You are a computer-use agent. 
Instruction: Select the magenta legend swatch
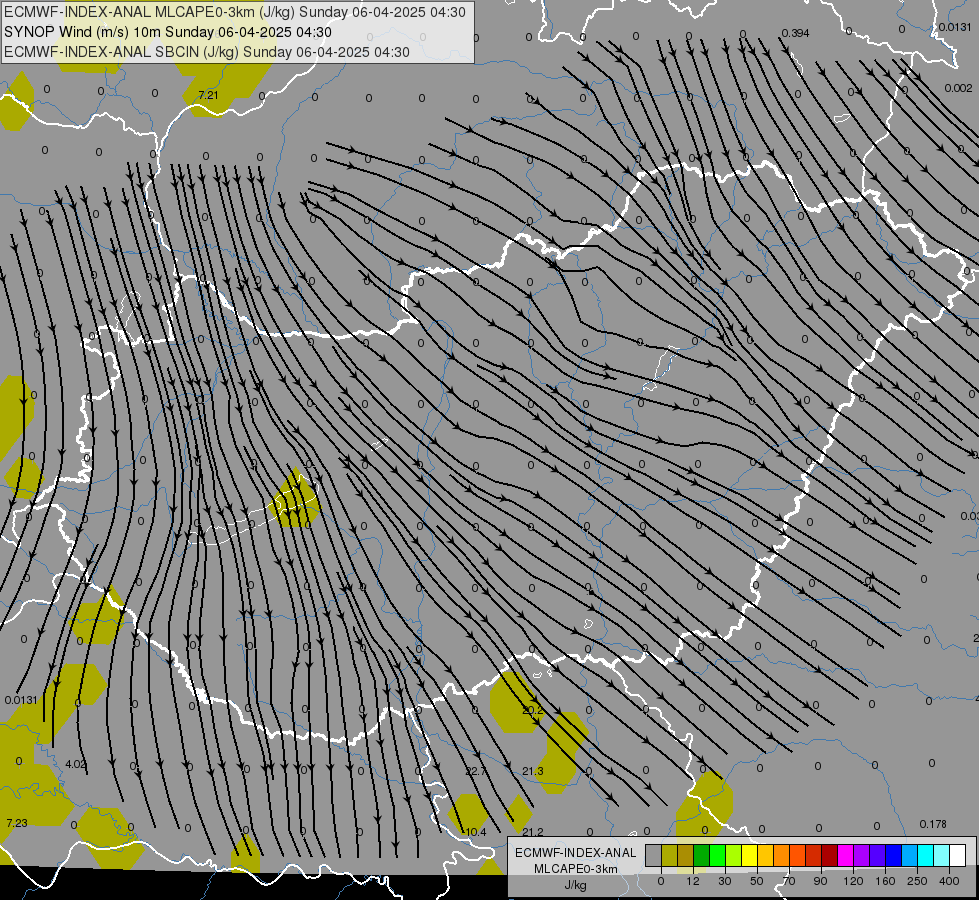(x=845, y=856)
